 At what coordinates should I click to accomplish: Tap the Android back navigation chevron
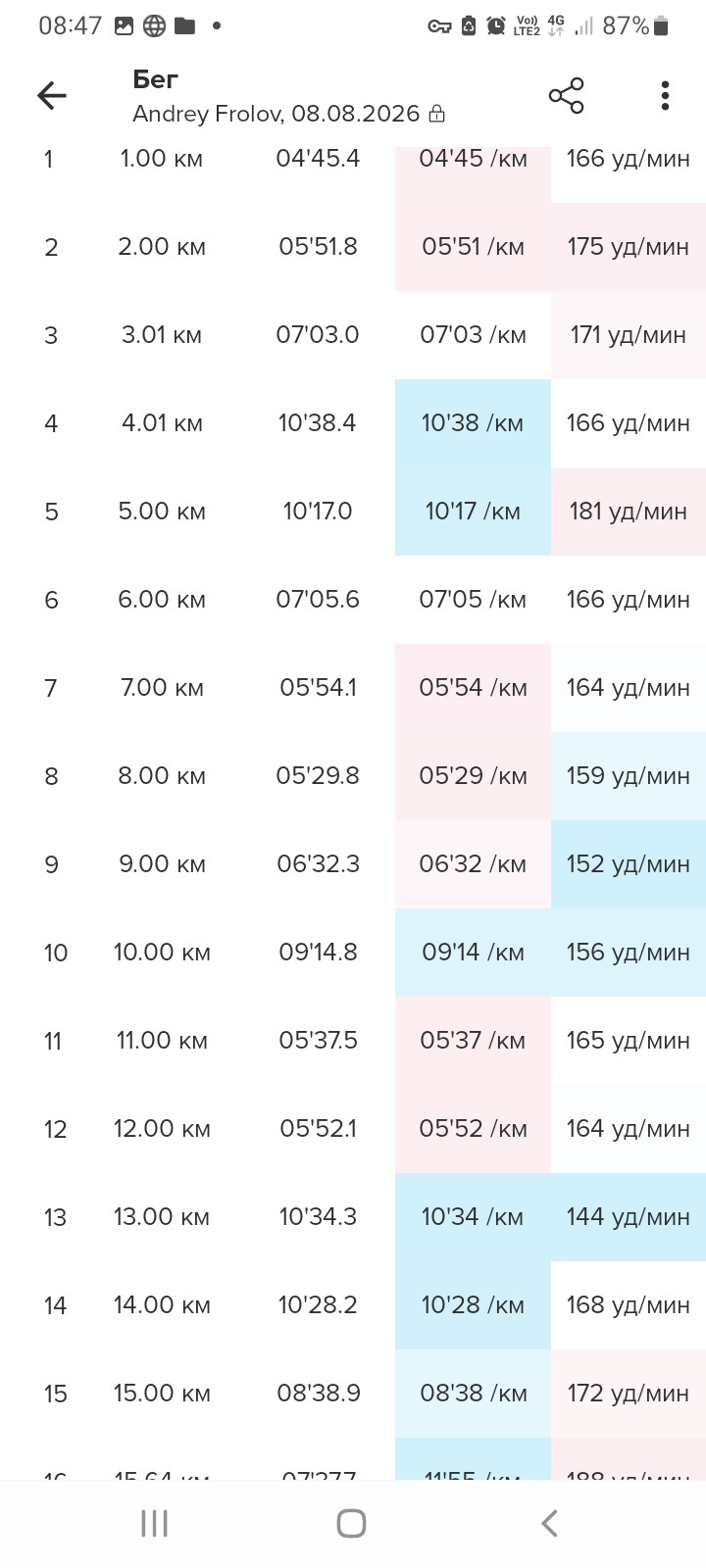[549, 1523]
